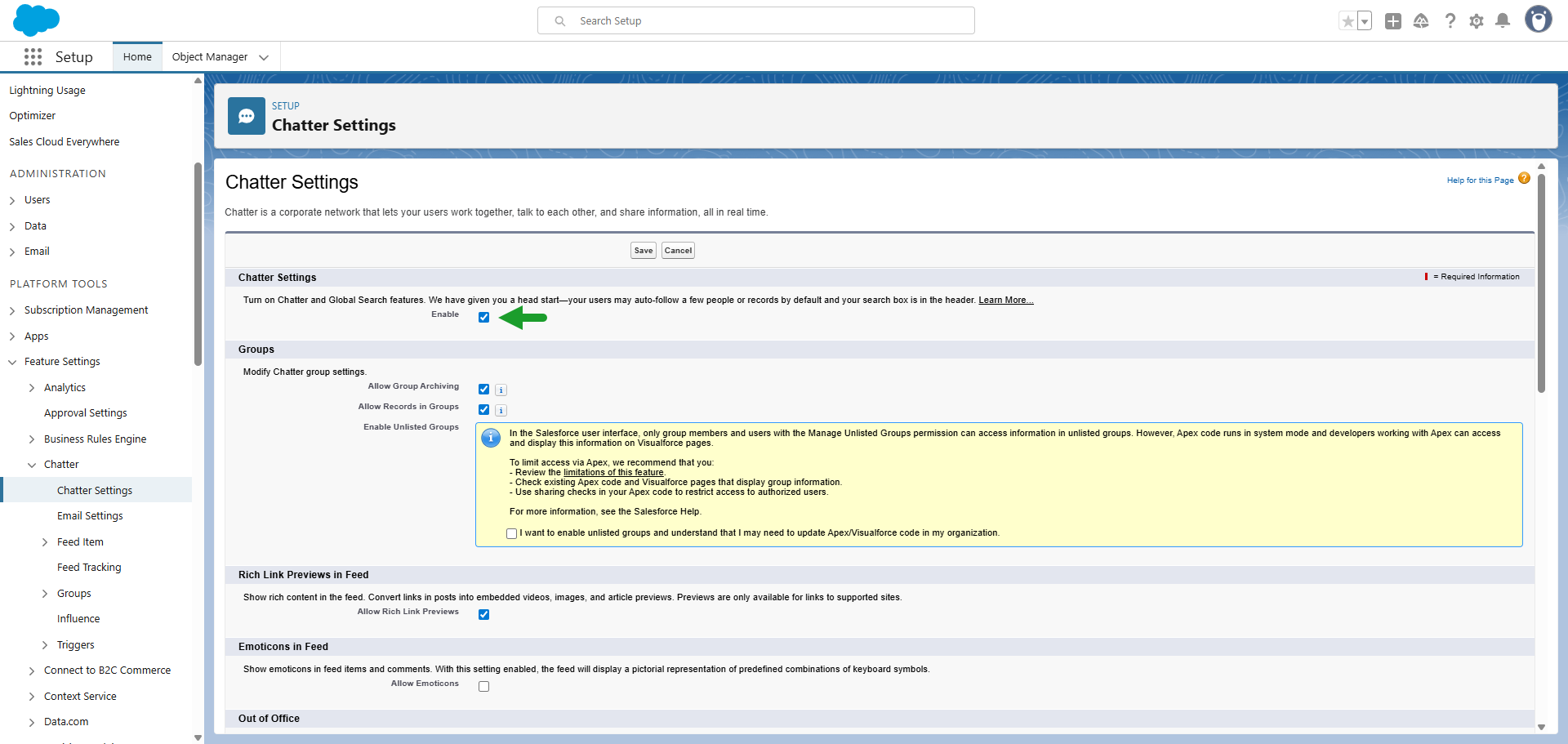Click the content pane scroll-down arrow
Screen dimensions: 1568x744
(x=1541, y=727)
